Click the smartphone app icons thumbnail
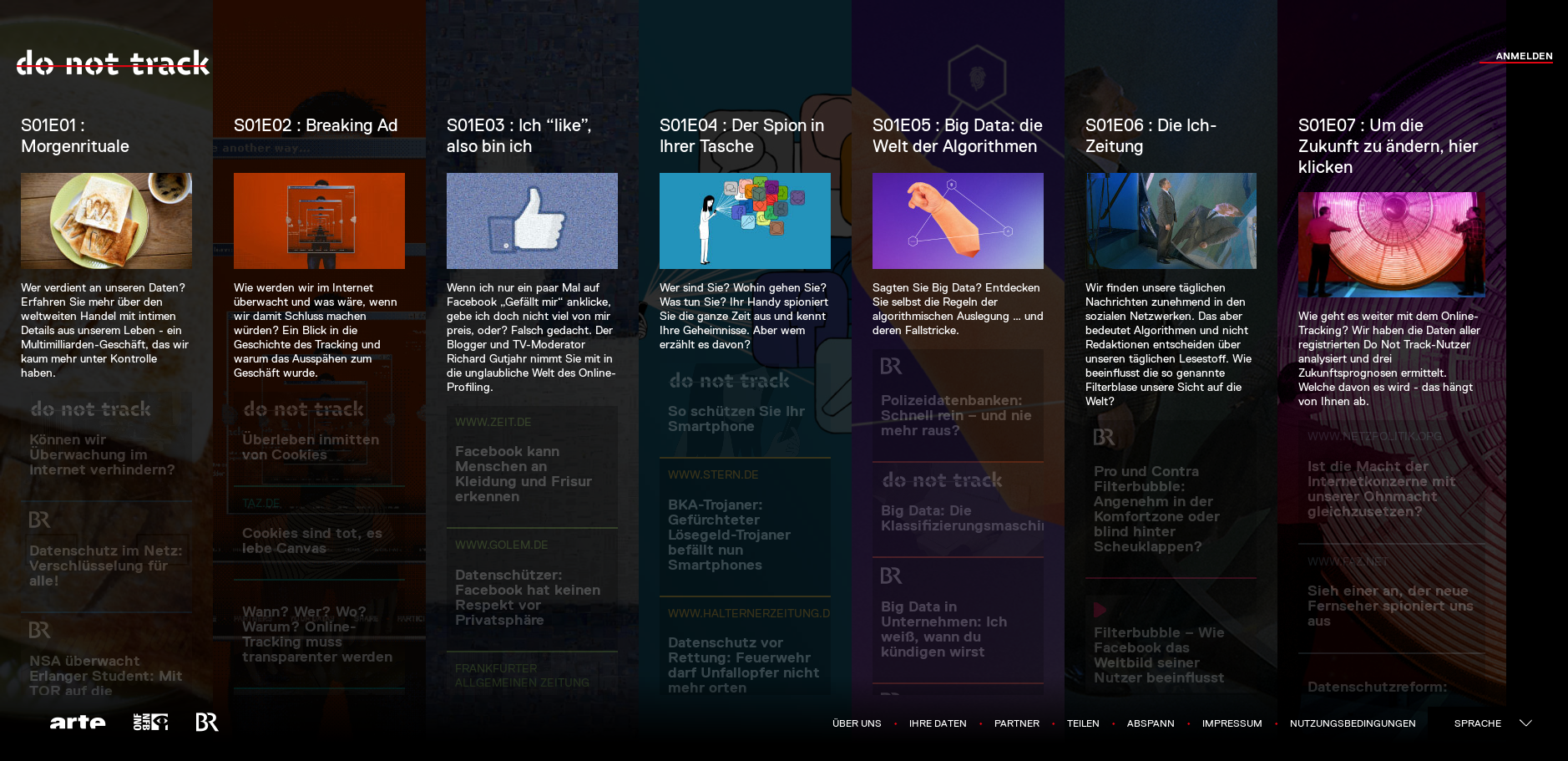Image resolution: width=1568 pixels, height=761 pixels. (x=745, y=221)
